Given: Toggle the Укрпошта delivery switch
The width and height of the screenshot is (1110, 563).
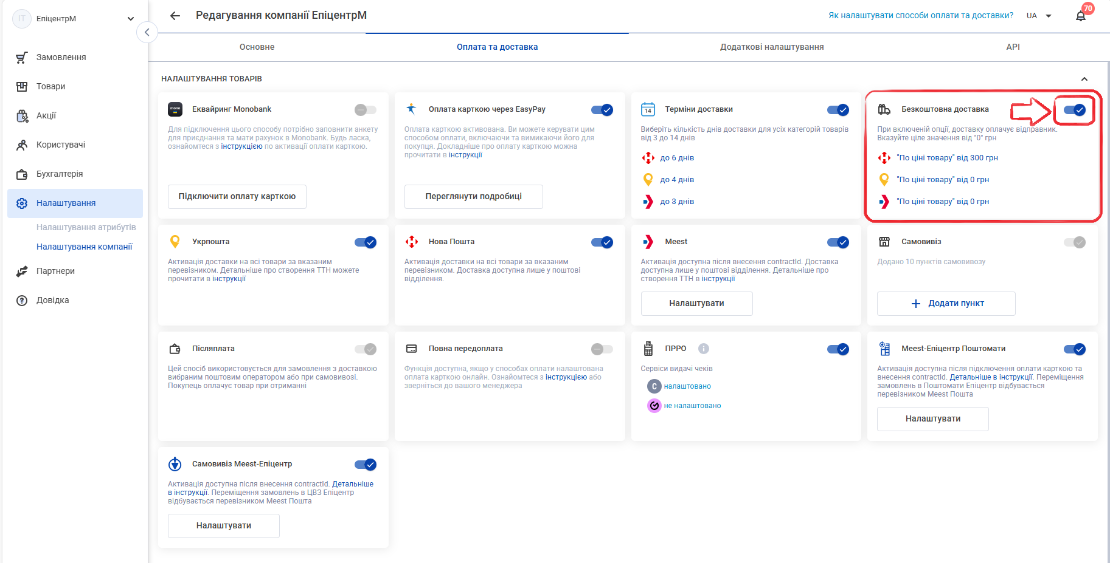Looking at the screenshot, I should [365, 242].
